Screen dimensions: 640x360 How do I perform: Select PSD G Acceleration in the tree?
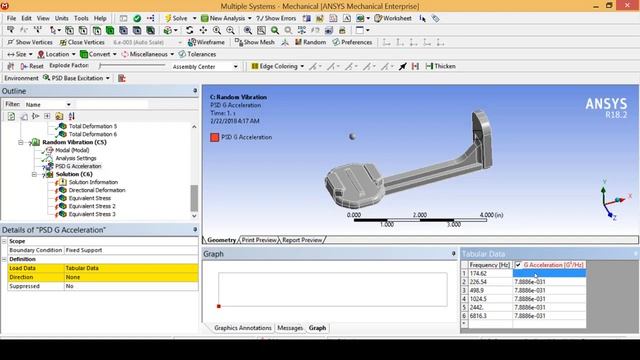(x=78, y=166)
